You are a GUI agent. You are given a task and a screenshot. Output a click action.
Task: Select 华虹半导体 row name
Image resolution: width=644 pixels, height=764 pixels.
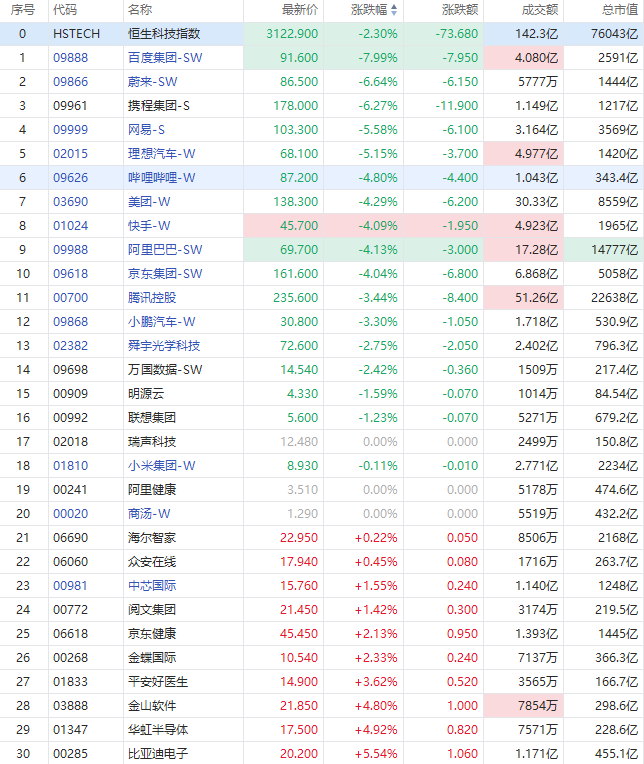(x=158, y=729)
